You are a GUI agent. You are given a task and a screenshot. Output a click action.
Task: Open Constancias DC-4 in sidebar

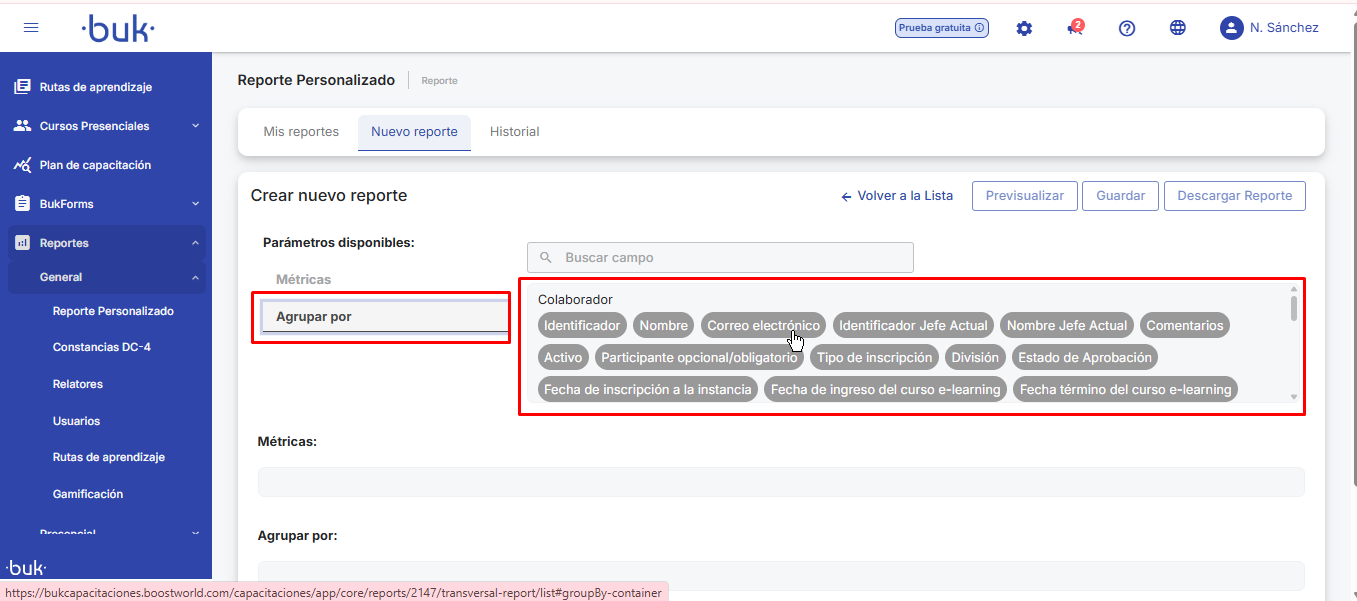[101, 347]
